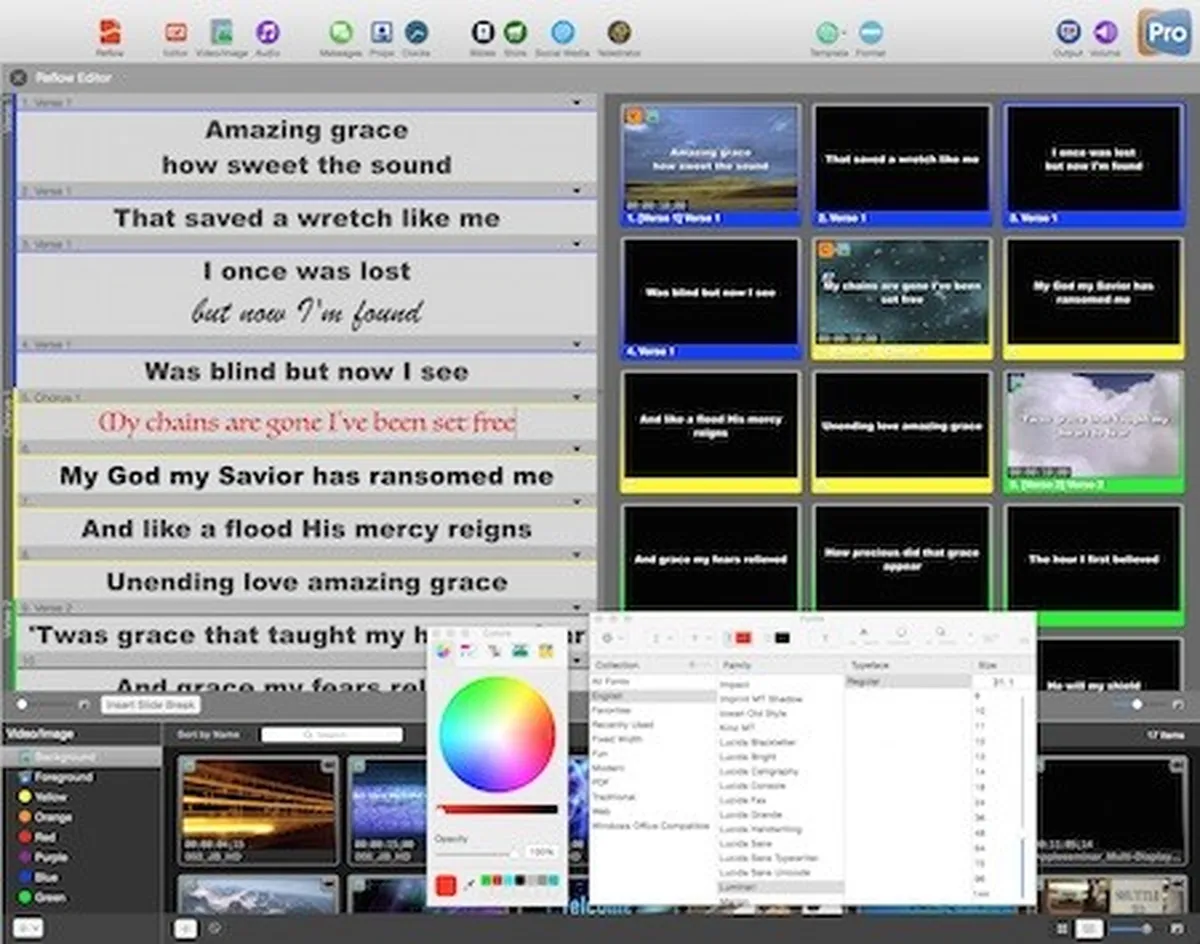
Task: Open the Store toolbar icon
Action: pyautogui.click(x=515, y=33)
